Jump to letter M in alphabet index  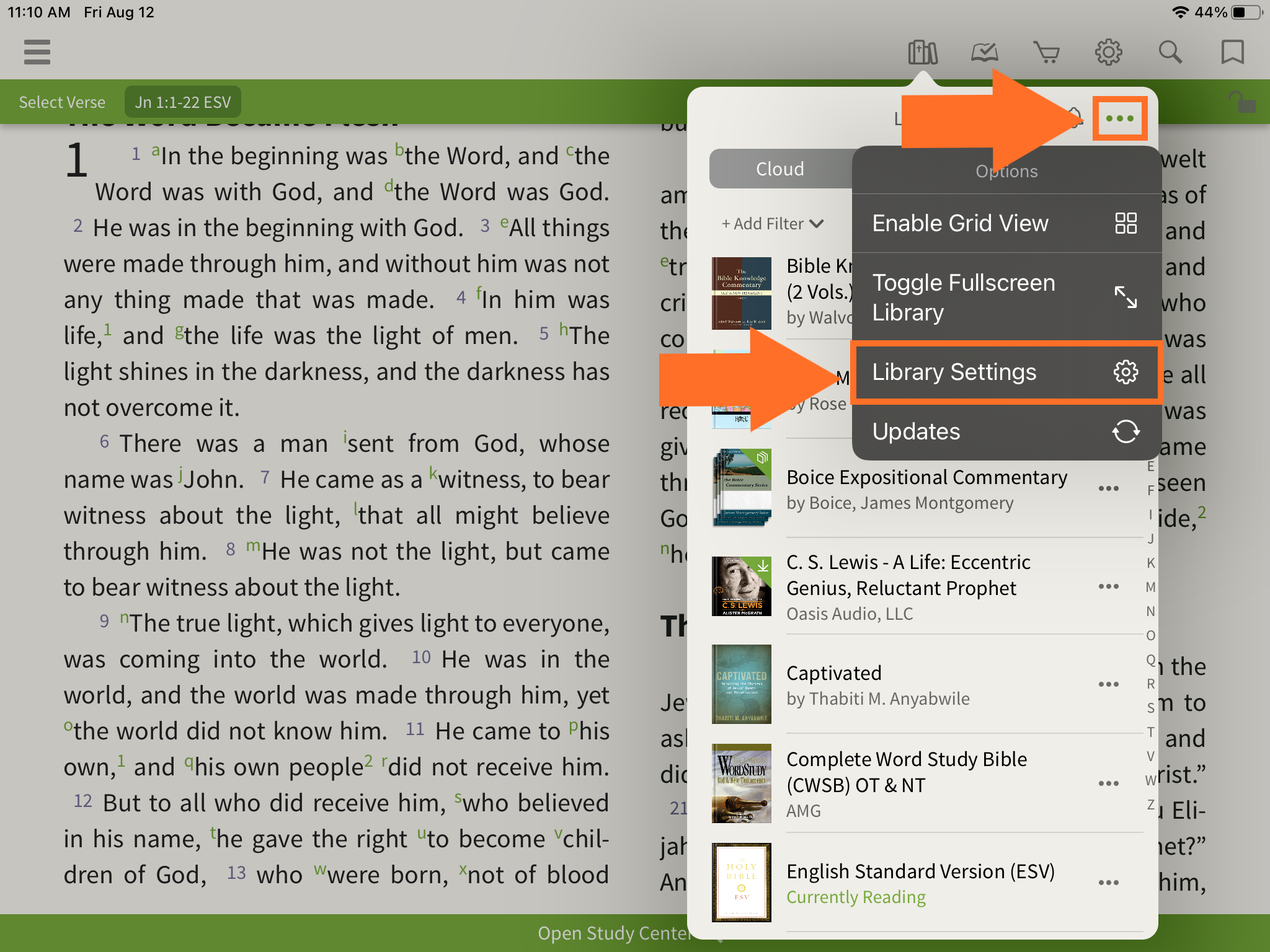(1151, 587)
